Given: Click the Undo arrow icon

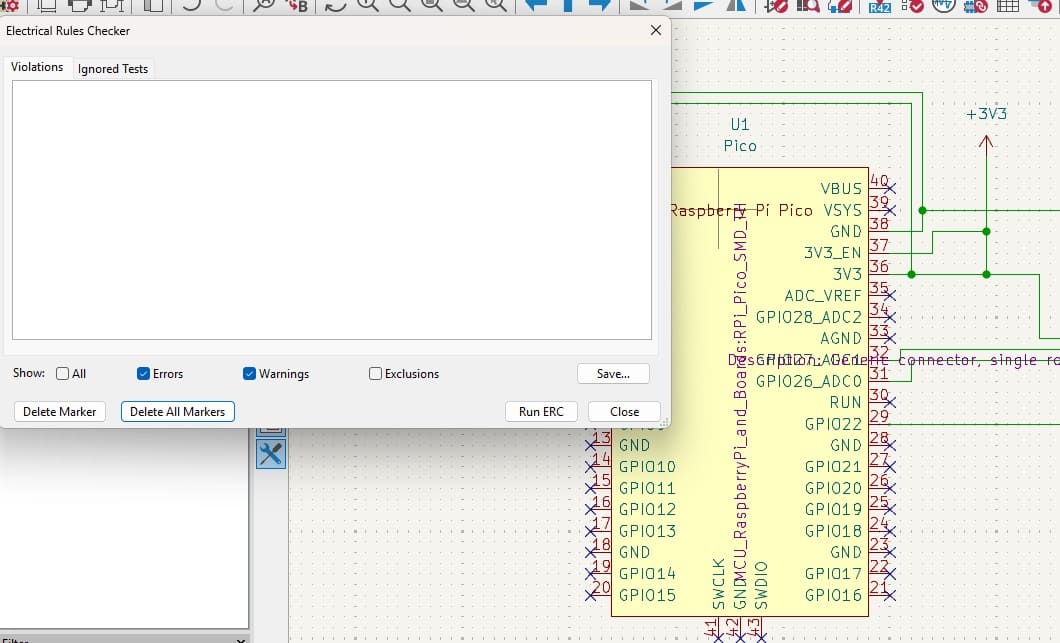Looking at the screenshot, I should click(x=191, y=5).
